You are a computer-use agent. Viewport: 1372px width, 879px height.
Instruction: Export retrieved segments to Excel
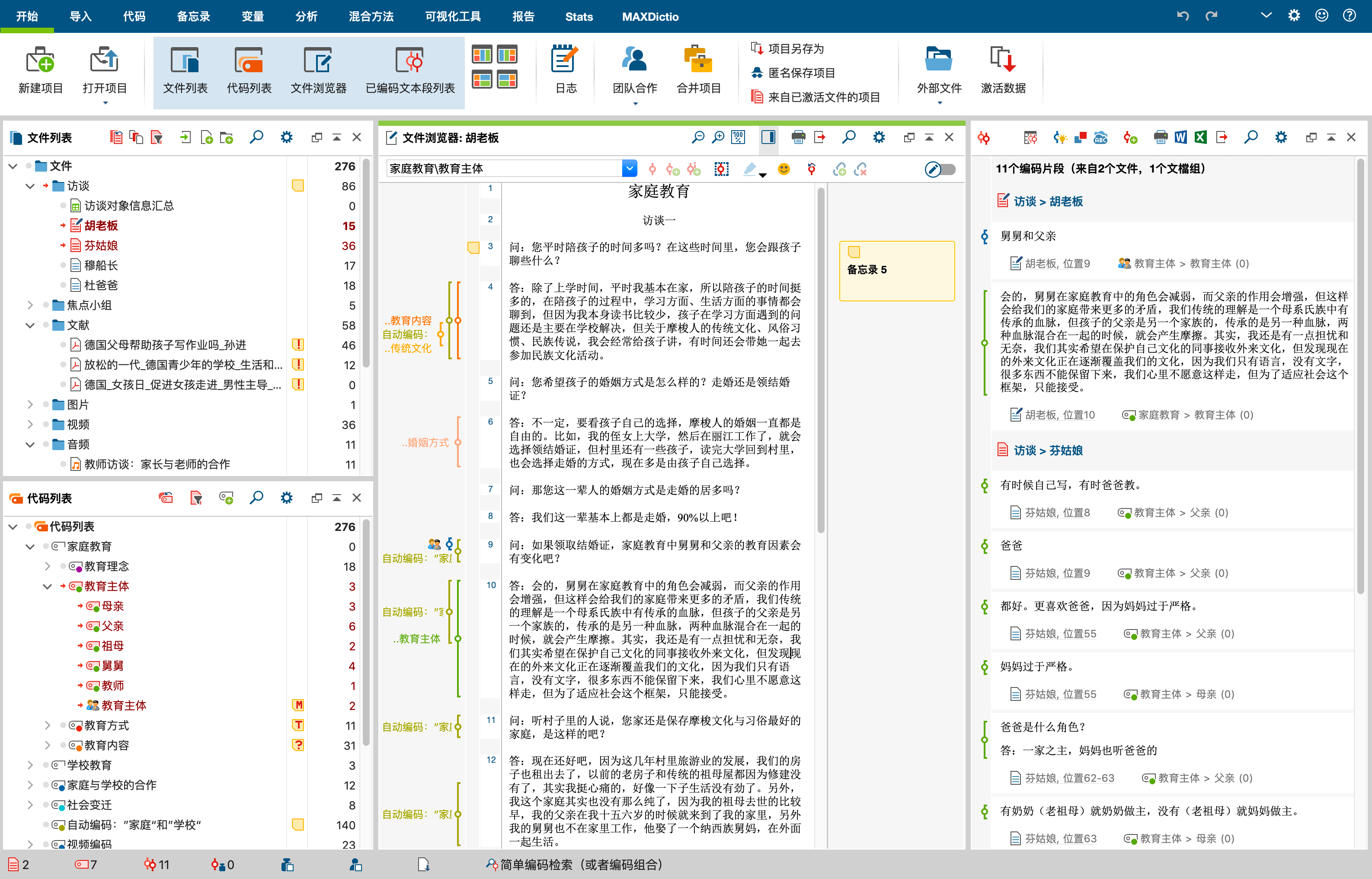pos(1200,137)
